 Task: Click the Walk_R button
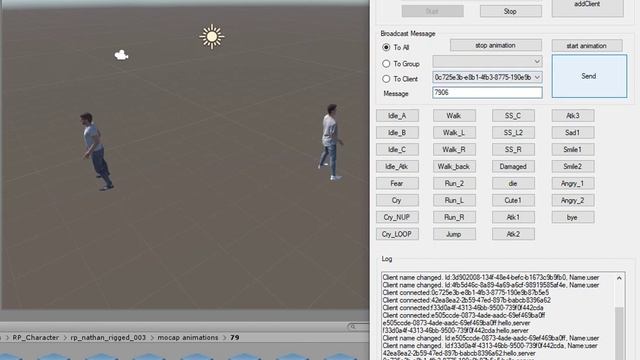coord(454,150)
